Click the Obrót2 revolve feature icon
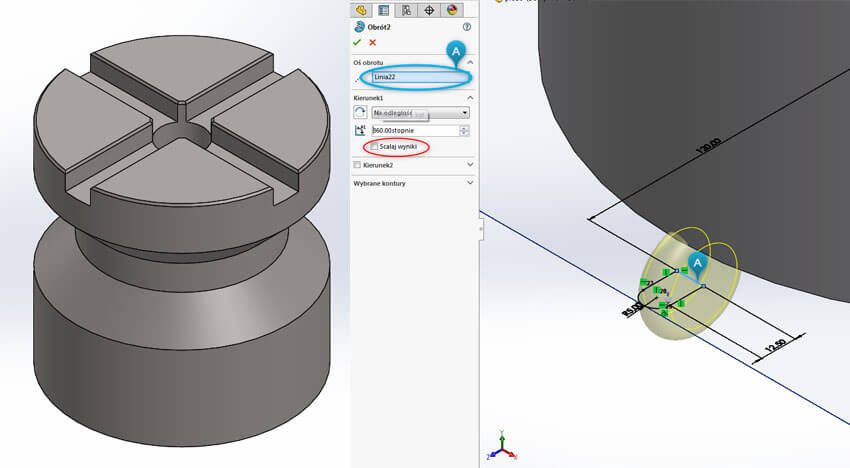850x468 pixels. tap(359, 27)
